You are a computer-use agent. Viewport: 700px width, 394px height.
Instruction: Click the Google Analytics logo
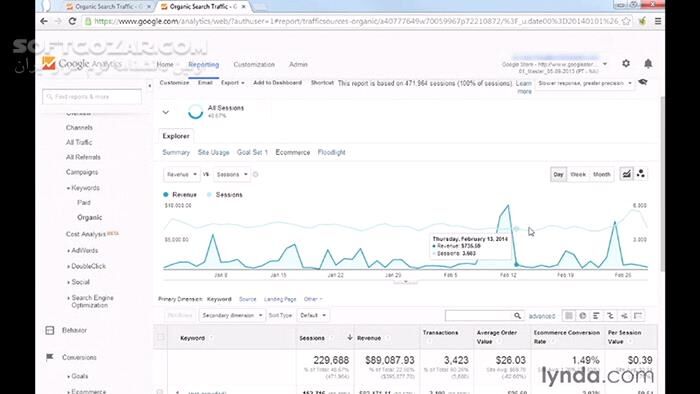pos(82,64)
